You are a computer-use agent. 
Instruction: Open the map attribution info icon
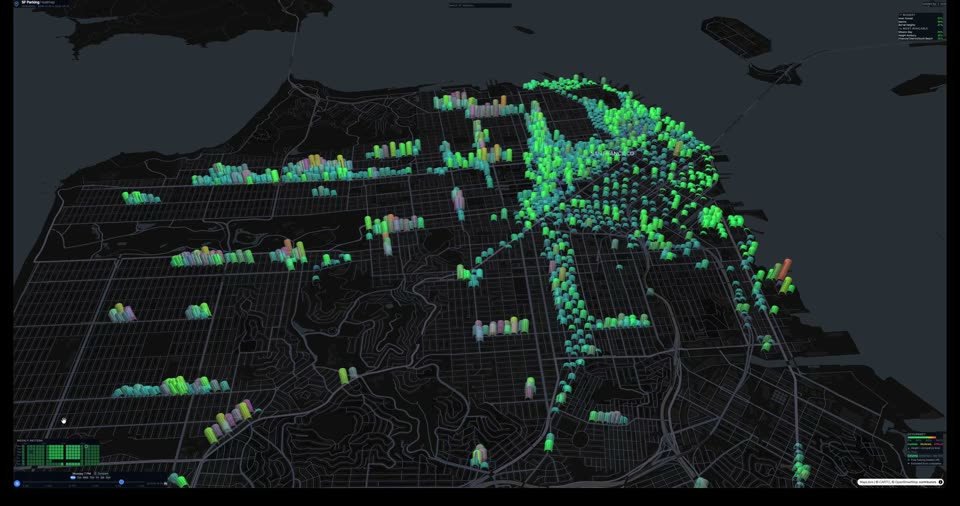(940, 482)
